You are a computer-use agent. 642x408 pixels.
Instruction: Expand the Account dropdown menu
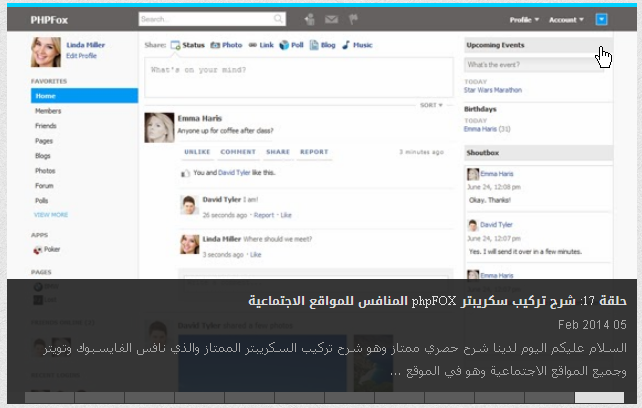pyautogui.click(x=566, y=20)
